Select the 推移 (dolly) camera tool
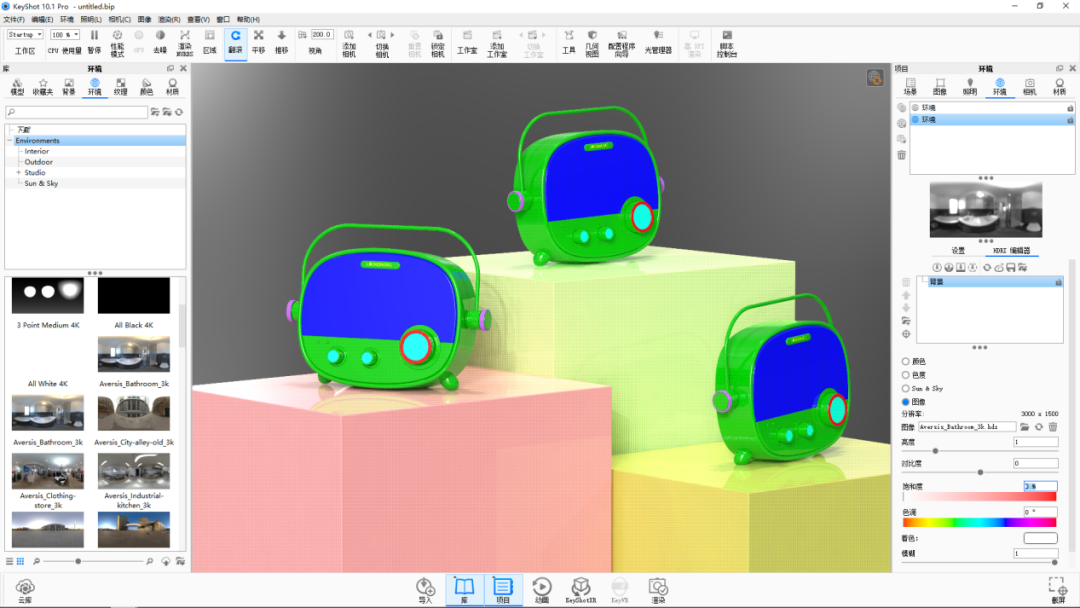Screen dimensions: 1080x608 [281, 41]
